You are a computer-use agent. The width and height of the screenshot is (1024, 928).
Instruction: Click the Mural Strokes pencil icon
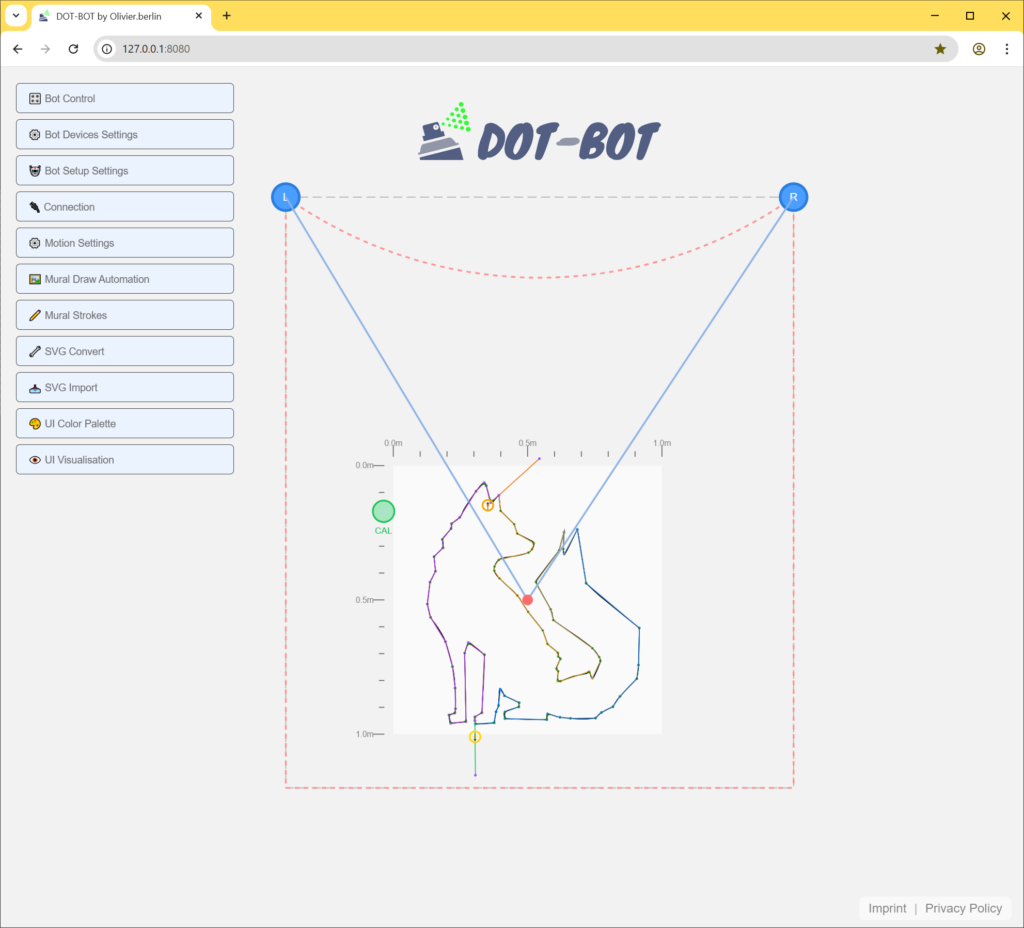coord(35,316)
